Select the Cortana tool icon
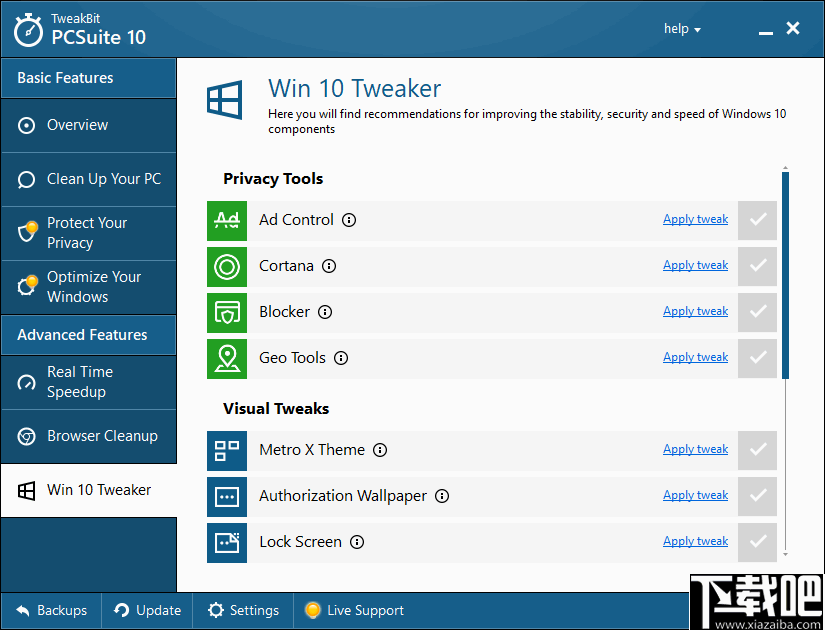The width and height of the screenshot is (825, 630). click(x=227, y=266)
